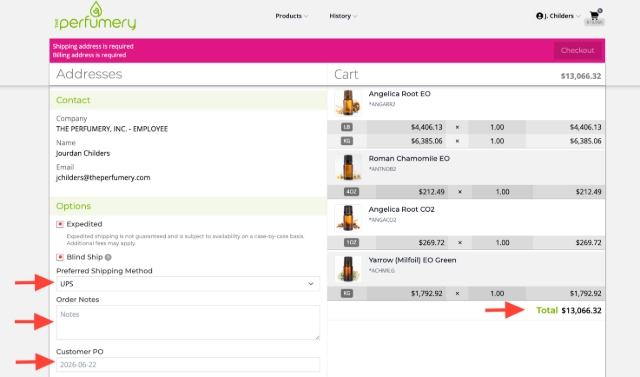Expand the History menu
Viewport: 640px width, 377px height.
click(343, 16)
